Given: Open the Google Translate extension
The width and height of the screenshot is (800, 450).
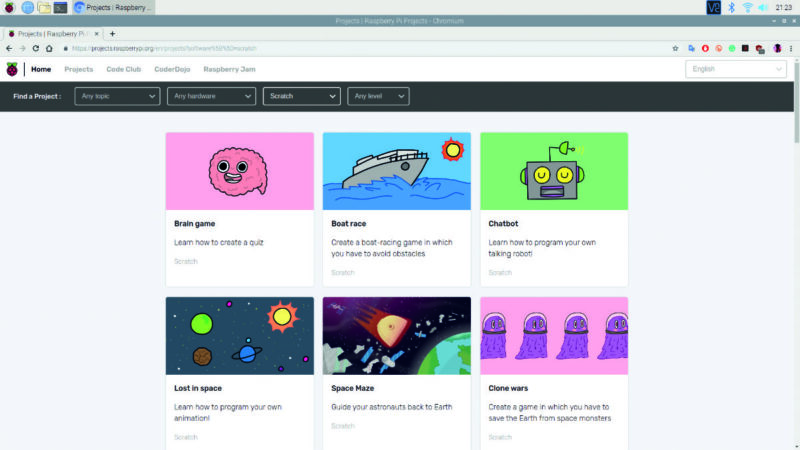Looking at the screenshot, I should [x=691, y=48].
